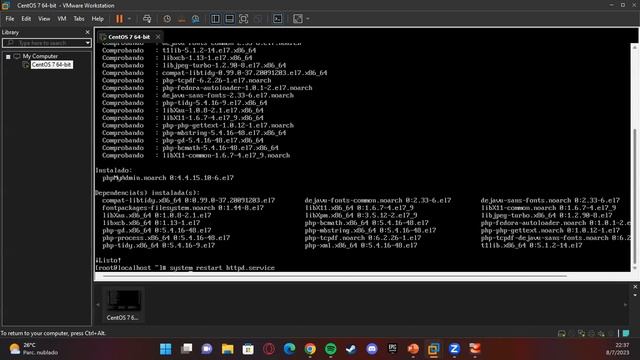640x360 pixels.
Task: Open the Teams chat taskbar icon
Action: click(207, 349)
